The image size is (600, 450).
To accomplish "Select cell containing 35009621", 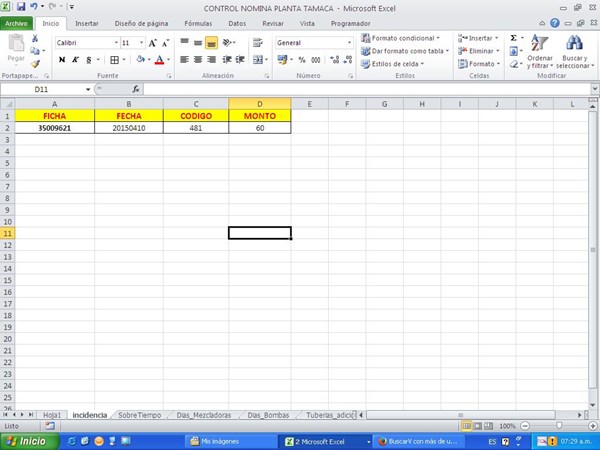I will [x=55, y=128].
